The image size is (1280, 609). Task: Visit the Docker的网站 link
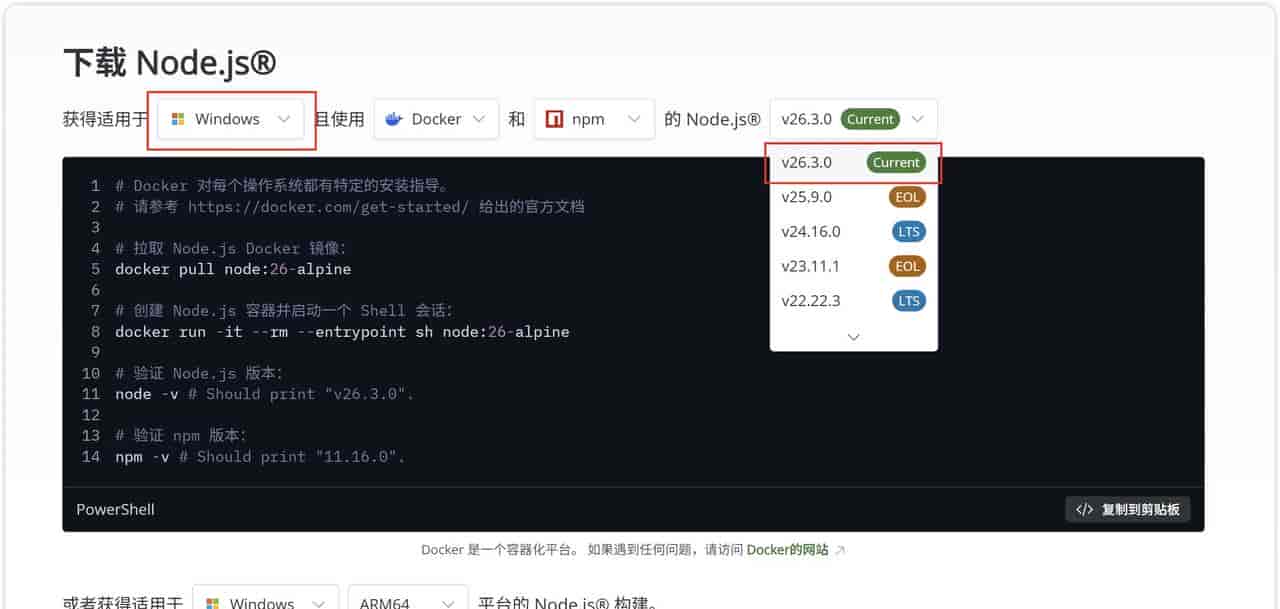(787, 550)
